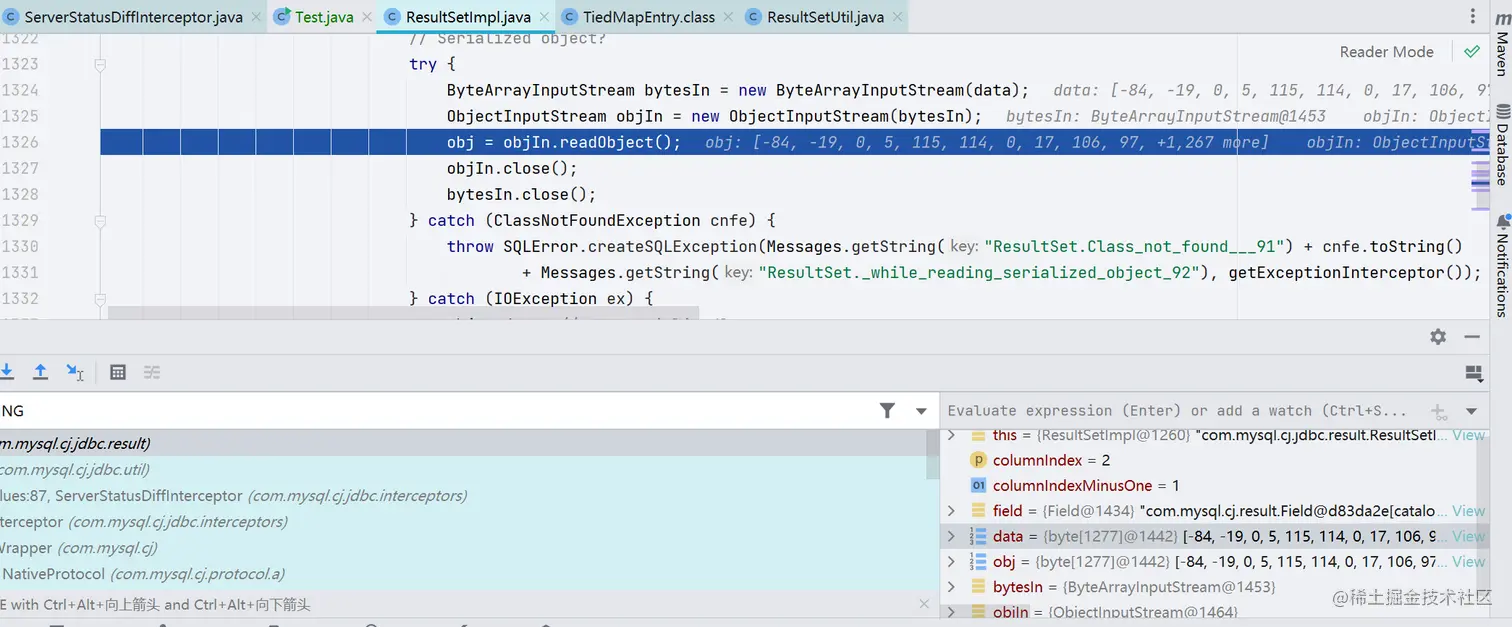The height and width of the screenshot is (627, 1512).
Task: Expand the 'obj' byte array node
Action: (x=952, y=562)
